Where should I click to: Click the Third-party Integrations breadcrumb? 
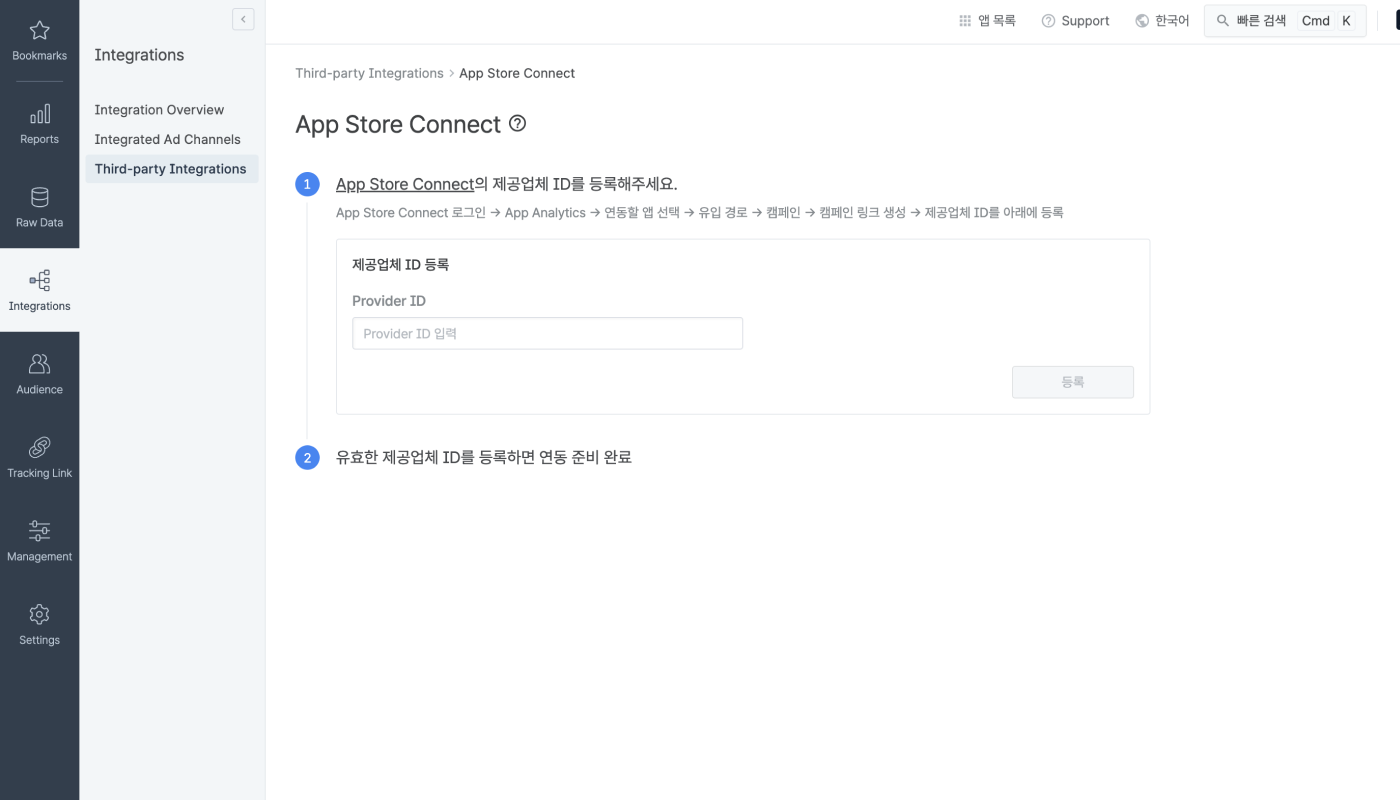point(369,73)
